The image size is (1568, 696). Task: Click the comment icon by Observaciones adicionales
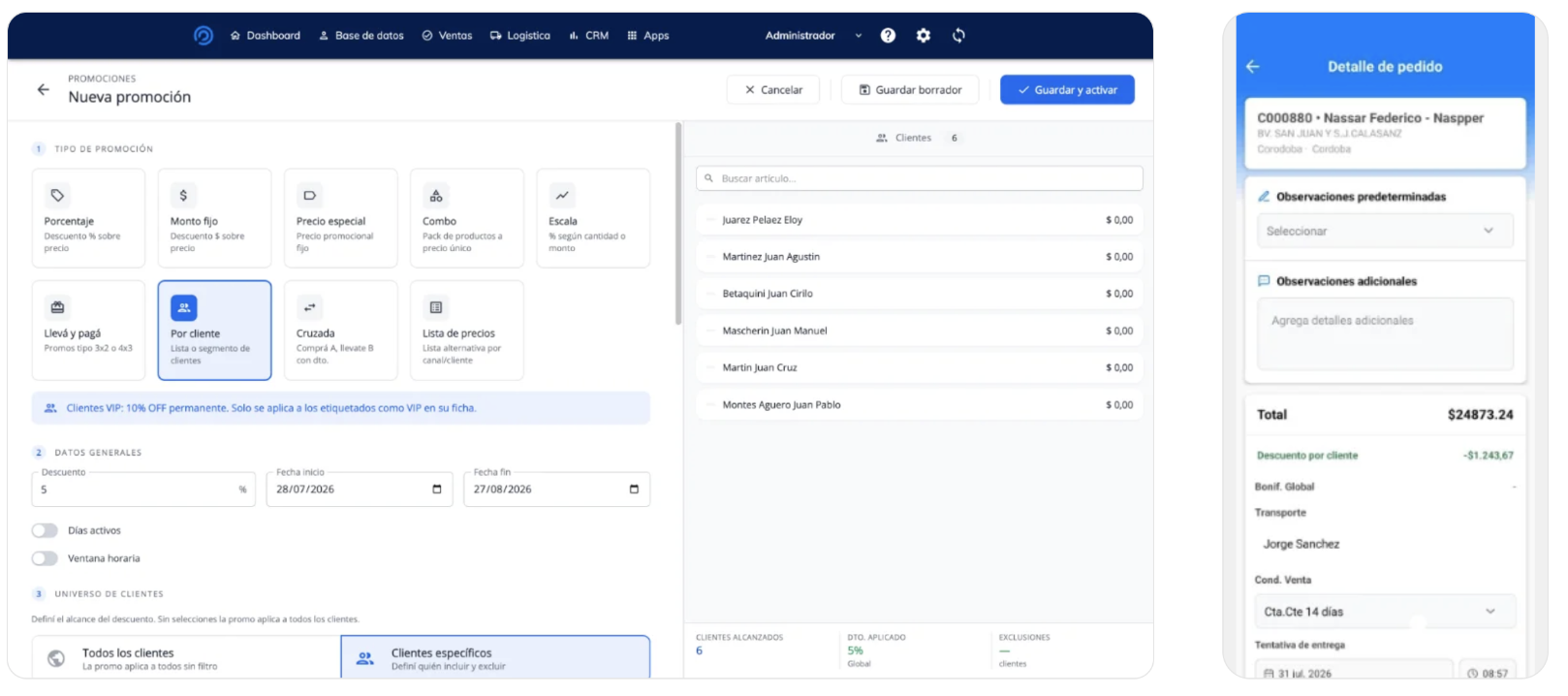click(x=1264, y=281)
